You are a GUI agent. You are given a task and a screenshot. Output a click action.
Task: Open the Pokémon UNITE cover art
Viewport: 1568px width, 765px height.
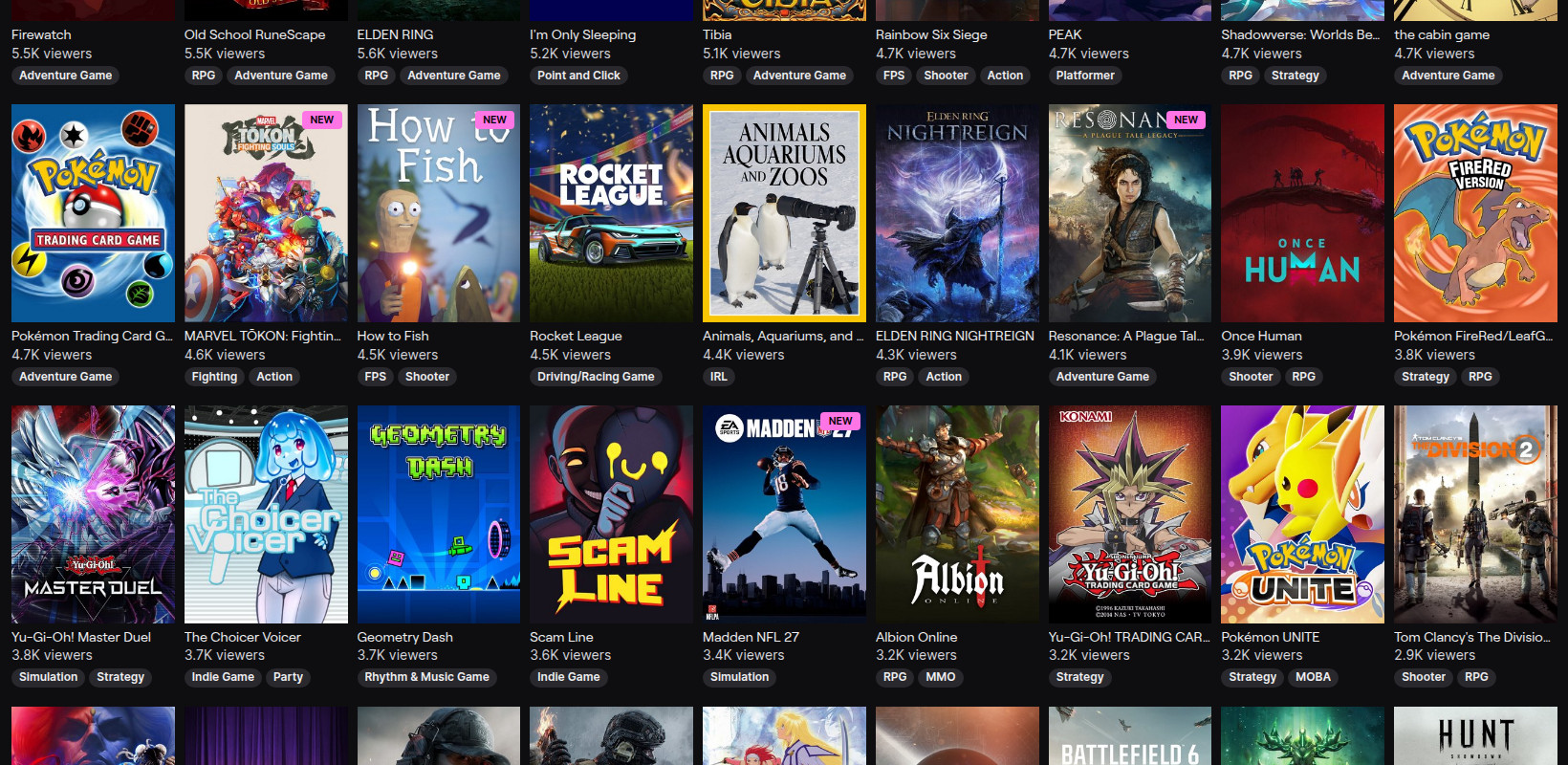1302,514
